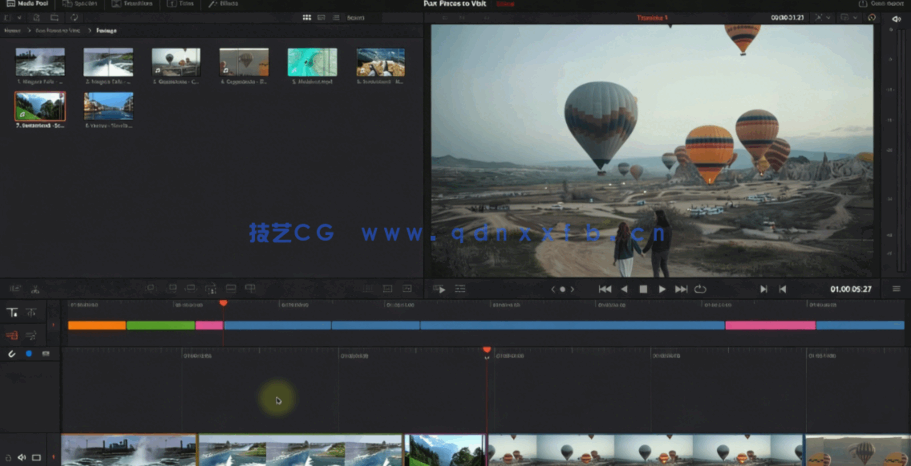Click the Boring Detector icon
Screen dimensions: 911x466
click(15, 288)
